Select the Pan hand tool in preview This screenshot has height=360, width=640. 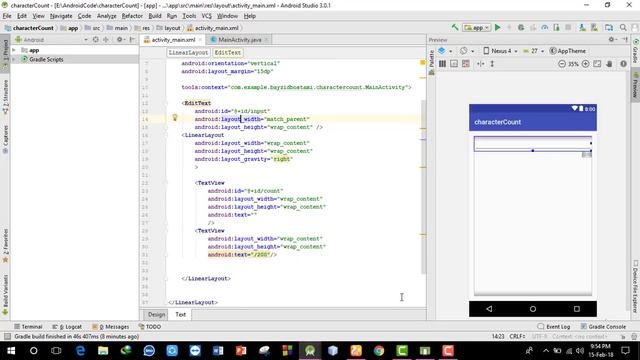point(609,64)
